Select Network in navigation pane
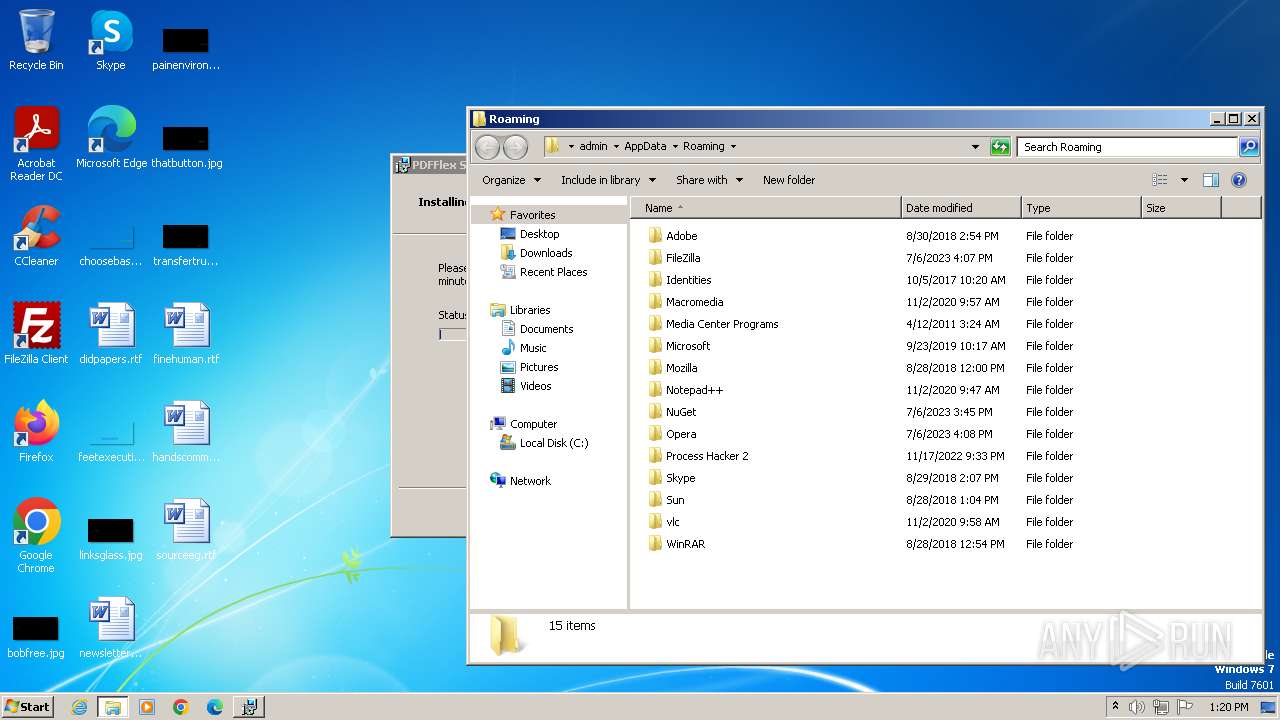The width and height of the screenshot is (1280, 720). coord(530,481)
